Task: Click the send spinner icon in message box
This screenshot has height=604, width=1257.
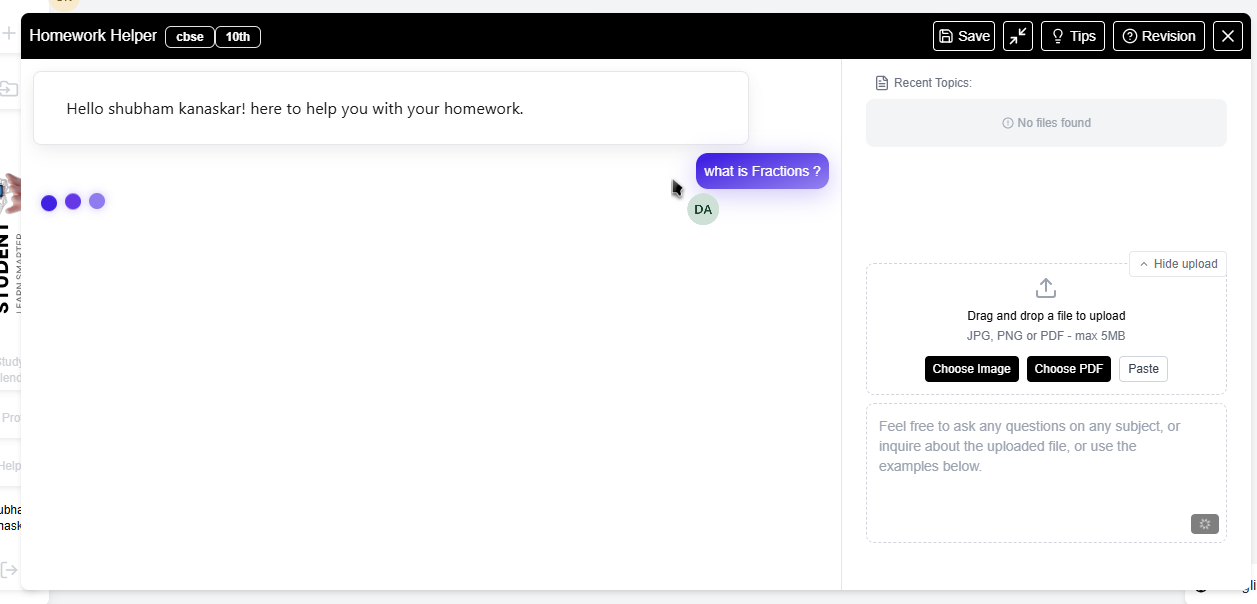Action: point(1204,524)
